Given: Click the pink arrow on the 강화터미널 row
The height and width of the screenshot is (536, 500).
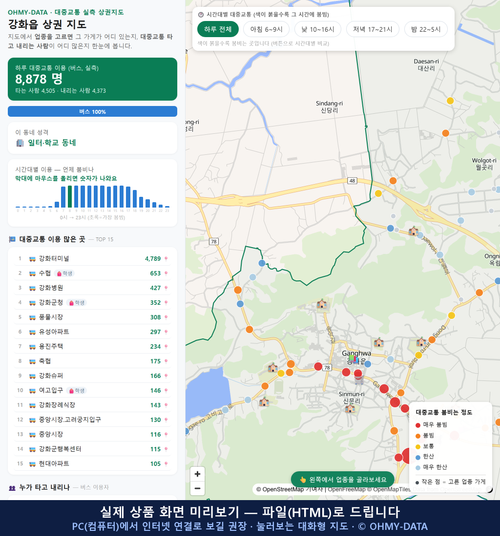Looking at the screenshot, I should click(166, 258).
